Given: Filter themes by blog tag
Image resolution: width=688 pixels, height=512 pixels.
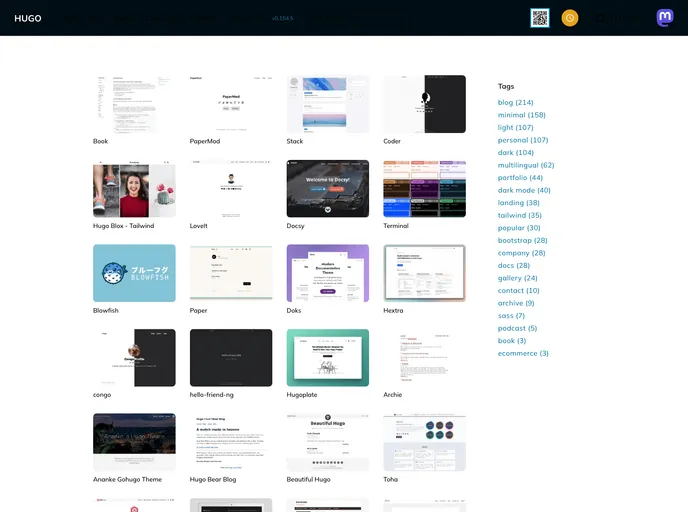Looking at the screenshot, I should click(x=515, y=102).
